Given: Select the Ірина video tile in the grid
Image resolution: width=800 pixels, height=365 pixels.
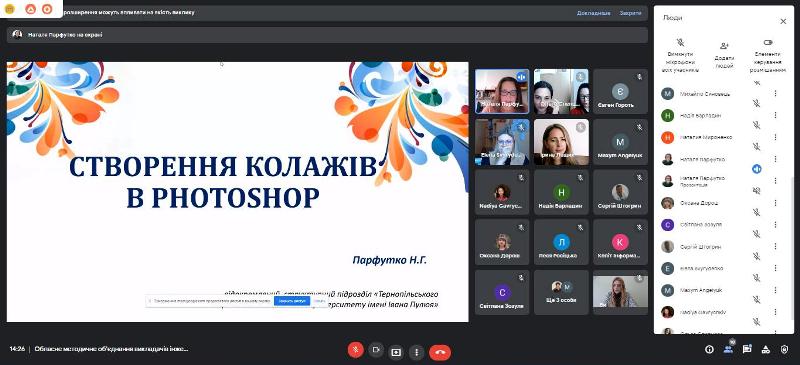Looking at the screenshot, I should [561, 142].
